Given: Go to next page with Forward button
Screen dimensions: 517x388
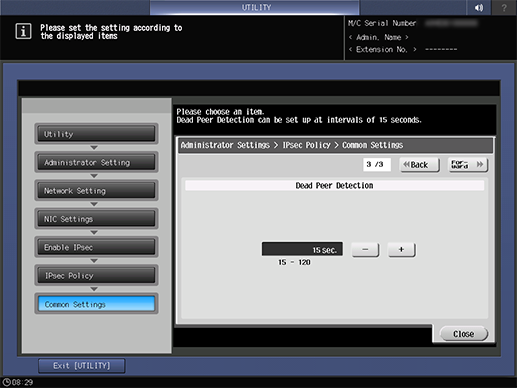Looking at the screenshot, I should (x=468, y=165).
